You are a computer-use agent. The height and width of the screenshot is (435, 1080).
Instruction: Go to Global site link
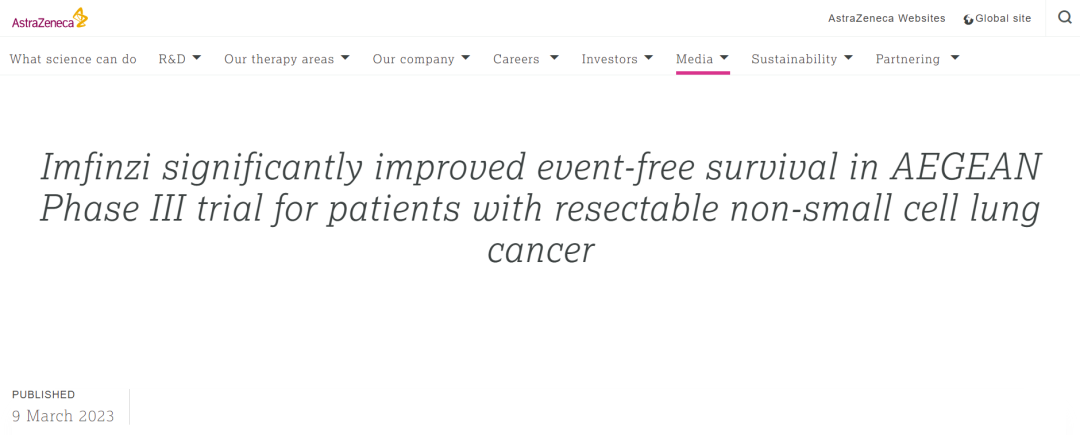coord(1003,18)
